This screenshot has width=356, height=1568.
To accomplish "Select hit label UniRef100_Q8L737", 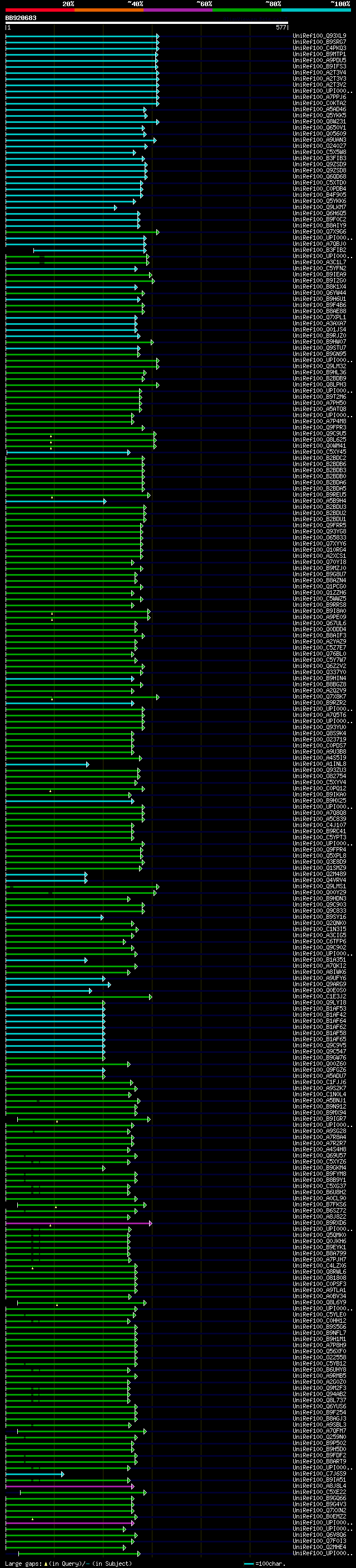I will [x=319, y=1401].
